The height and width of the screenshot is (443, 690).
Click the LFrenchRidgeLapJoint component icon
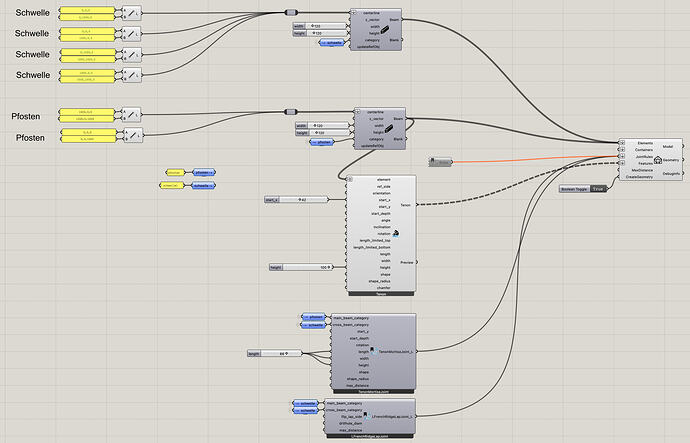pyautogui.click(x=367, y=416)
